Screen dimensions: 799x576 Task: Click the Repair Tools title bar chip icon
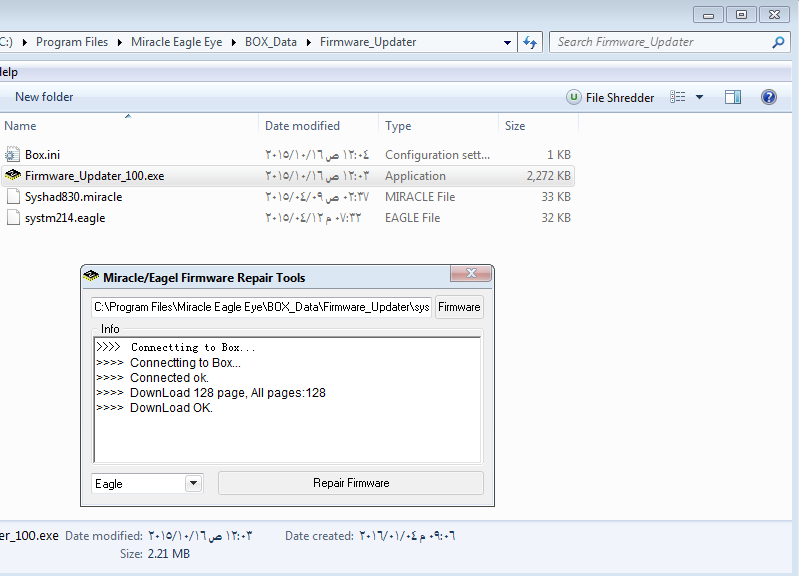click(91, 277)
